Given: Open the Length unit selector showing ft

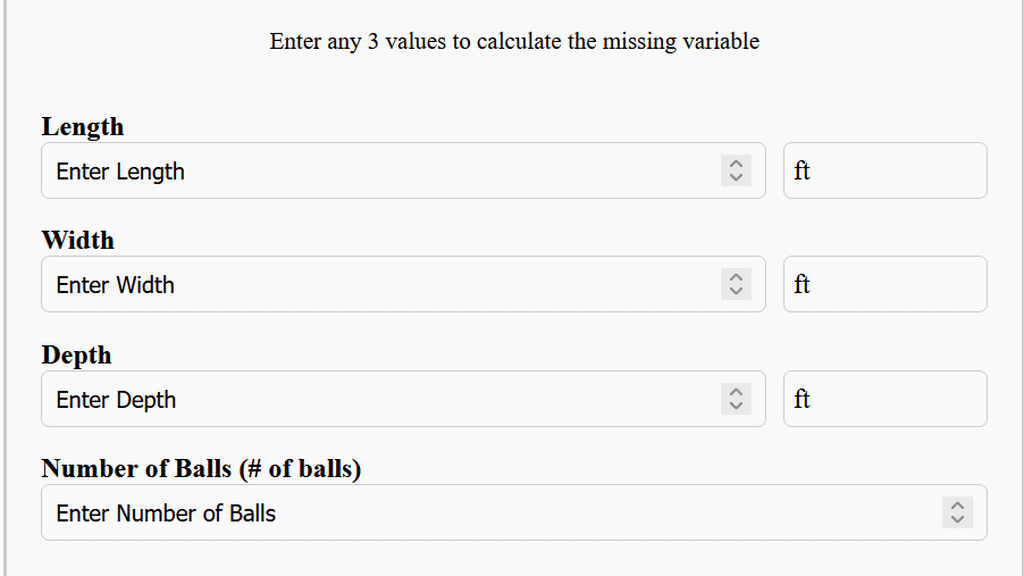Looking at the screenshot, I should coord(884,170).
